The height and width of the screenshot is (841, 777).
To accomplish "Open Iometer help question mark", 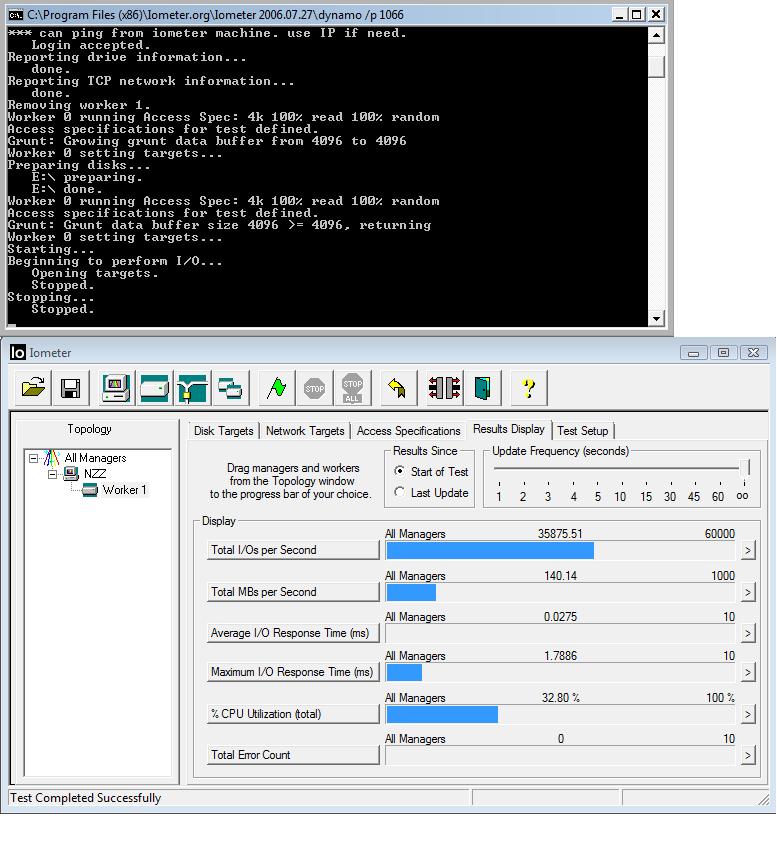I will pyautogui.click(x=529, y=387).
